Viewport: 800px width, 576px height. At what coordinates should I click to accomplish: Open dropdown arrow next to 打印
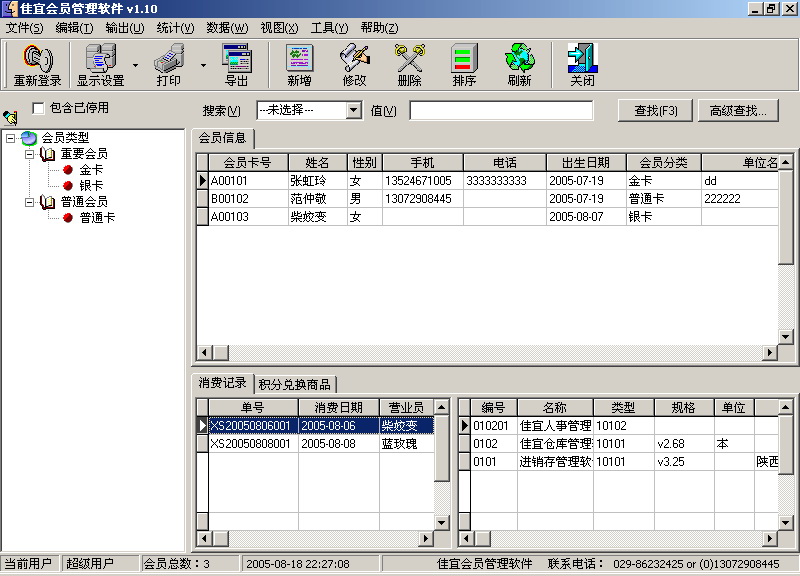coord(203,65)
